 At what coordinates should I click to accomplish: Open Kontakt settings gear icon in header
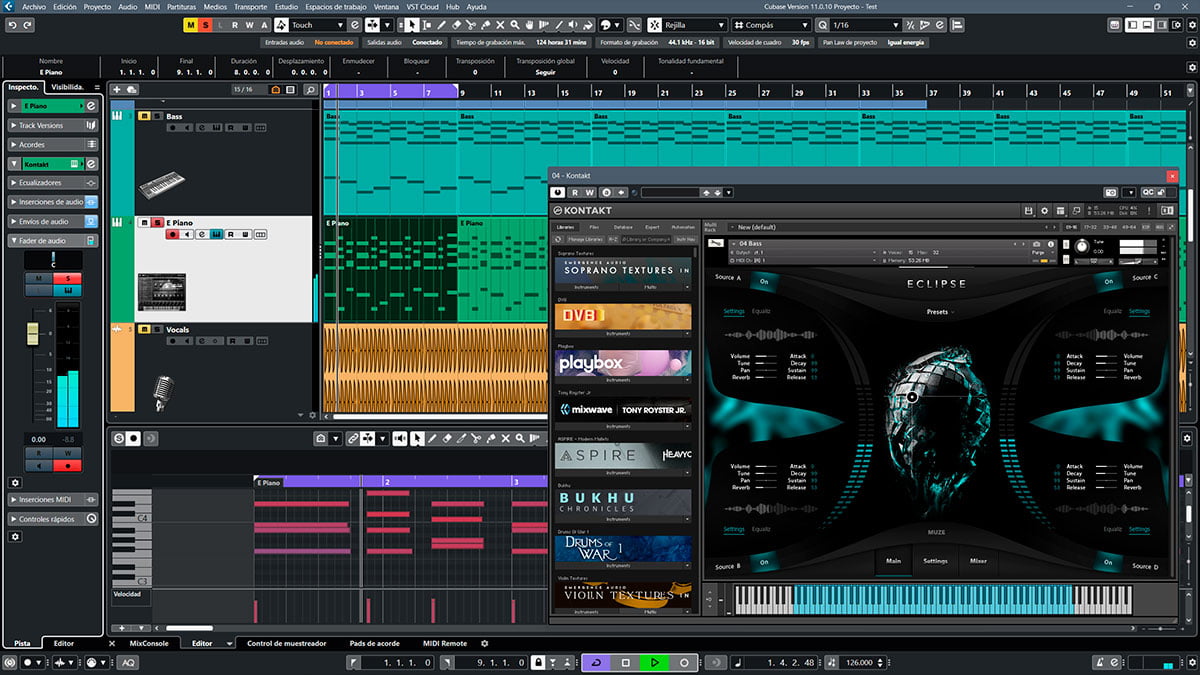1044,210
